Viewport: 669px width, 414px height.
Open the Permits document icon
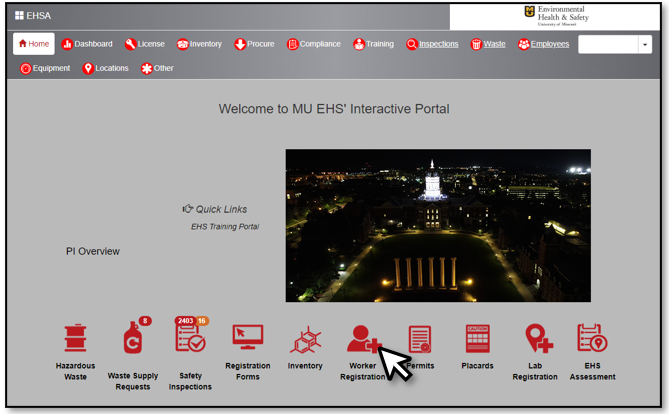pyautogui.click(x=420, y=340)
